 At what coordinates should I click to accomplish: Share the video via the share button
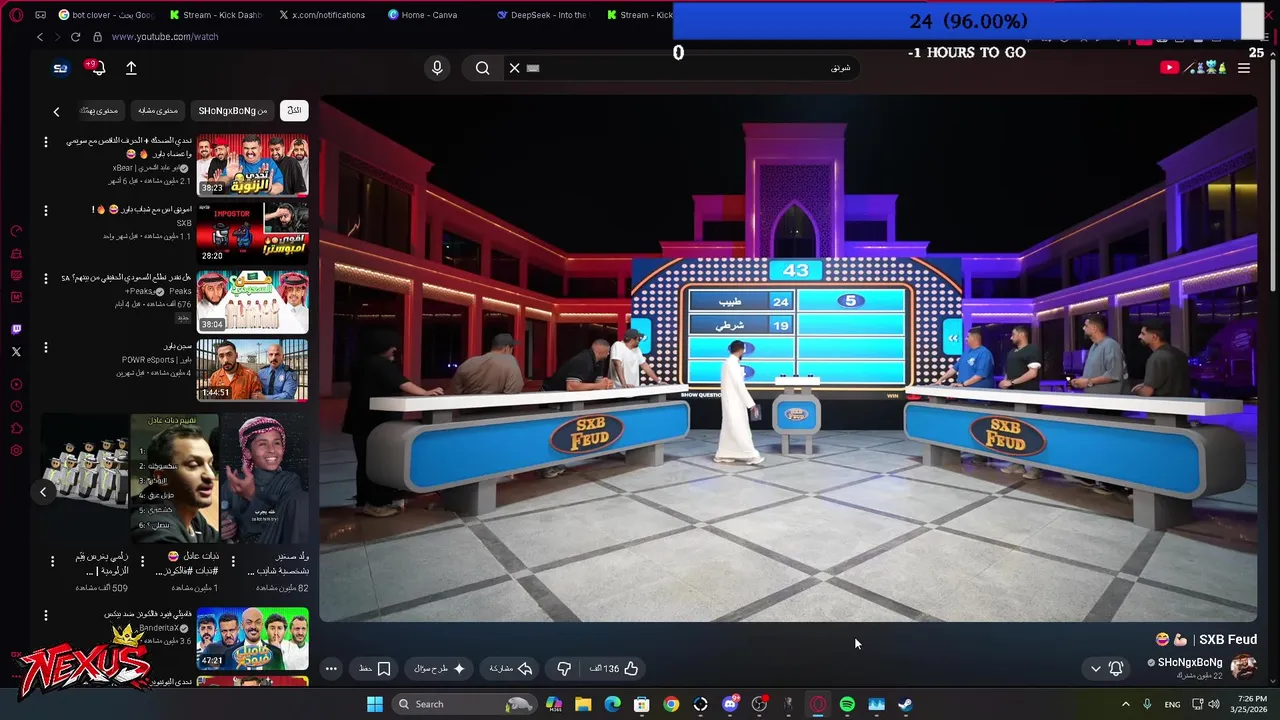click(x=510, y=668)
